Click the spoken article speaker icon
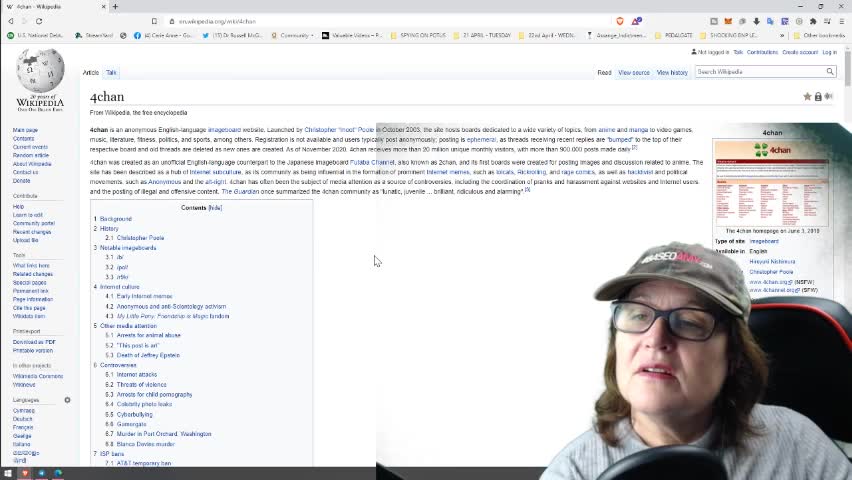The height and width of the screenshot is (480, 852). [828, 96]
